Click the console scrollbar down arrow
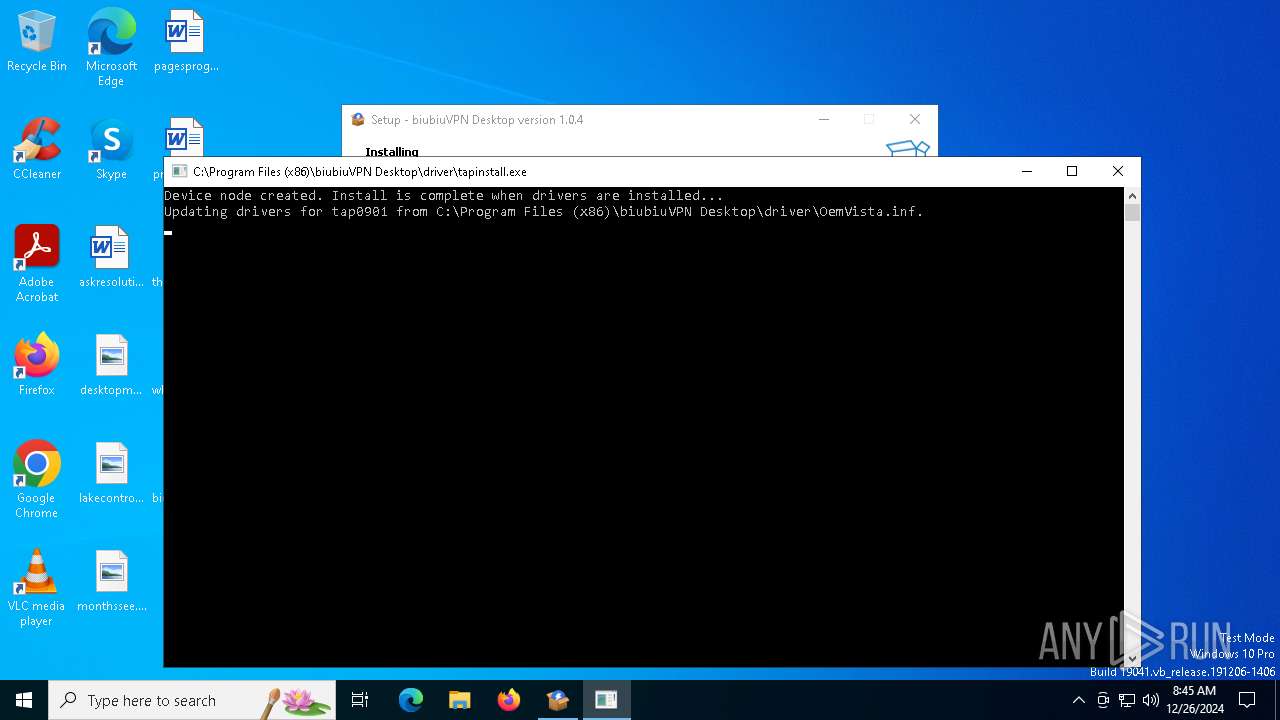This screenshot has height=720, width=1280. (x=1132, y=659)
